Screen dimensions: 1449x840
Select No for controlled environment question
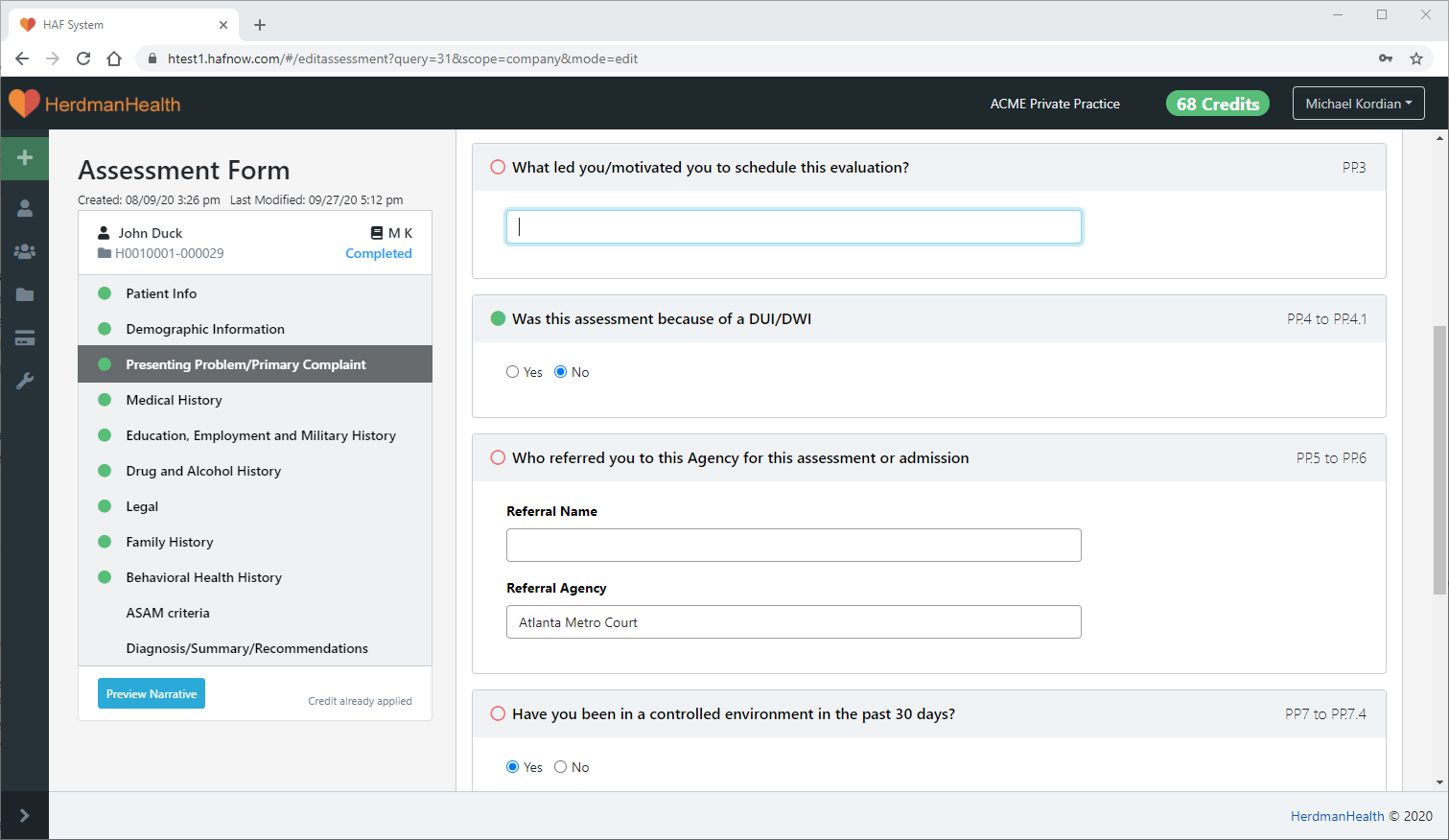pos(561,767)
